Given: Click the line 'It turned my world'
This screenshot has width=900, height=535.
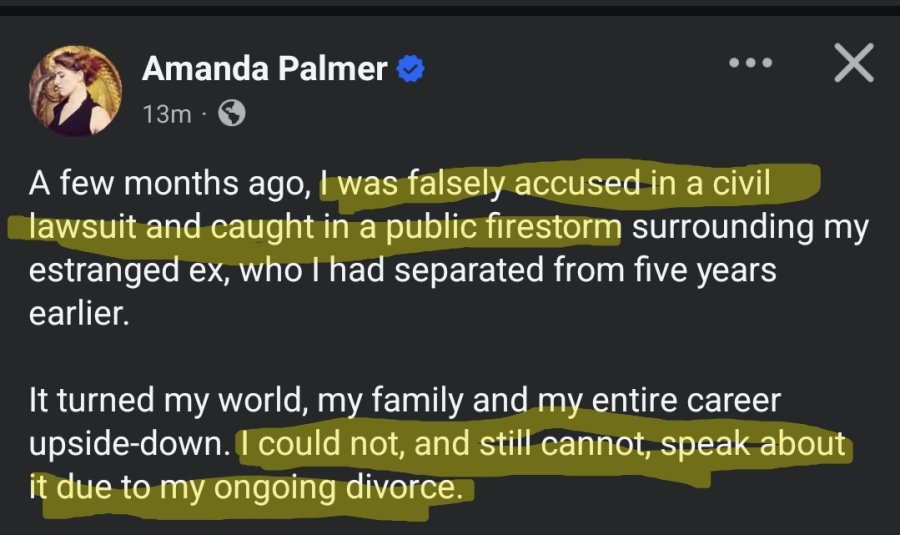Looking at the screenshot, I should coord(405,400).
